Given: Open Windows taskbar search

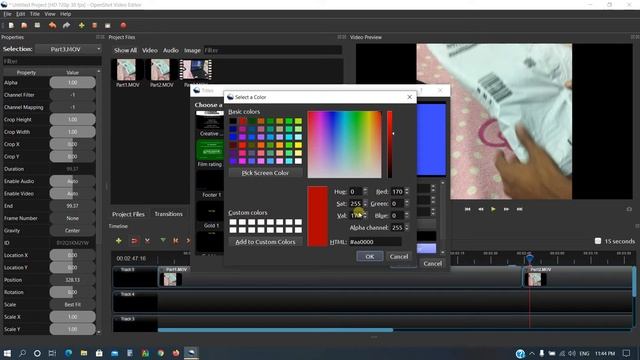Looking at the screenshot, I should click(x=22, y=353).
